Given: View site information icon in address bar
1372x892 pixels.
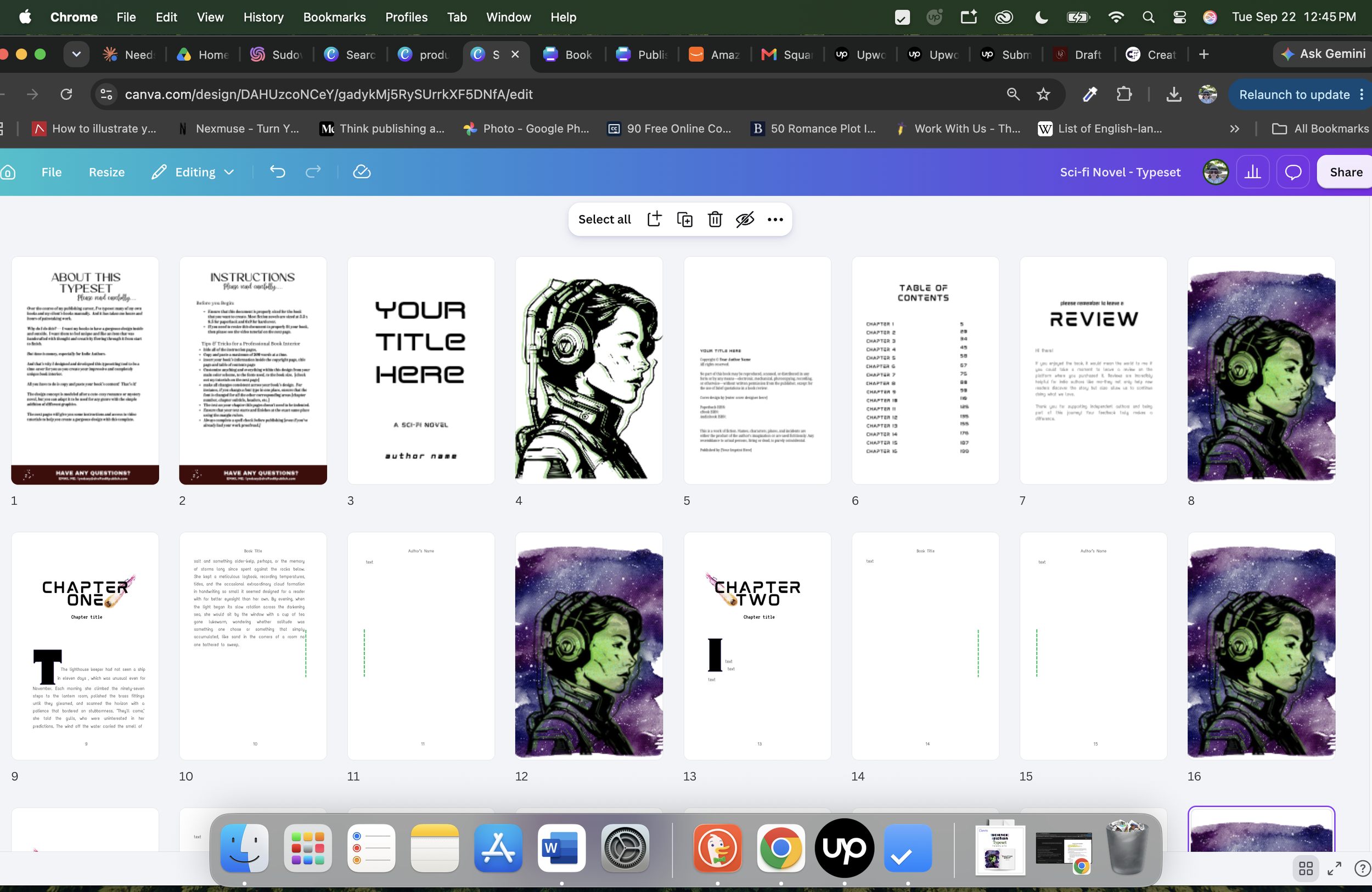Looking at the screenshot, I should [x=106, y=94].
